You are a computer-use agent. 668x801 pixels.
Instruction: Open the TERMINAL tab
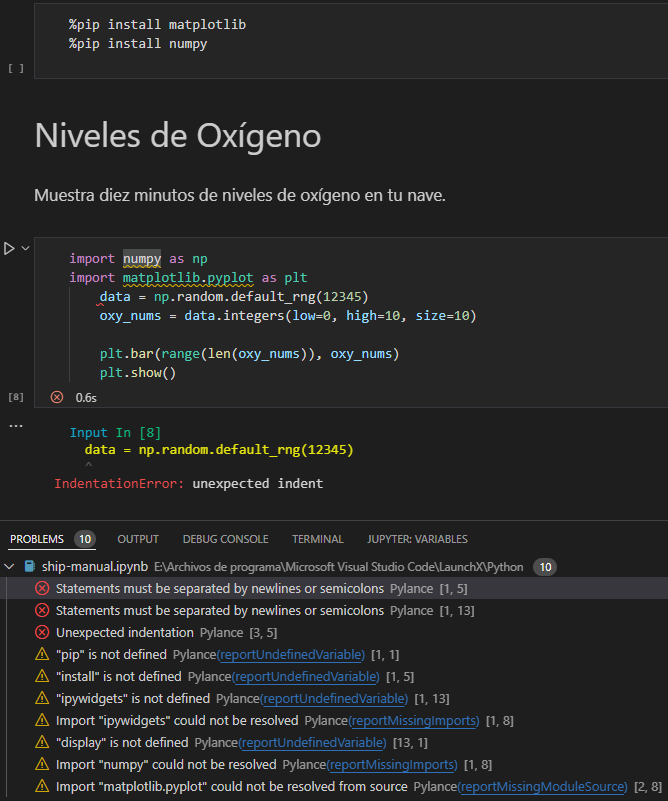pos(318,539)
